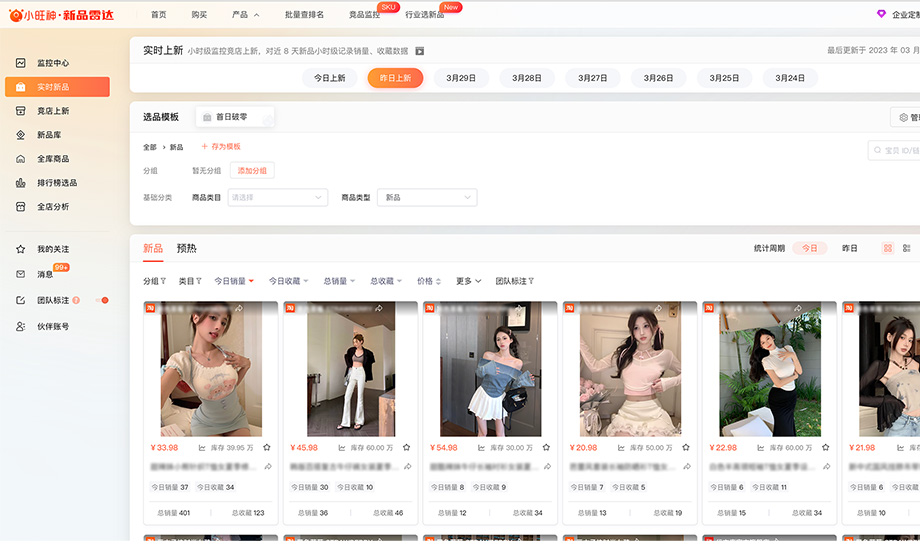
Task: Sort by 价格
Action: 429,281
